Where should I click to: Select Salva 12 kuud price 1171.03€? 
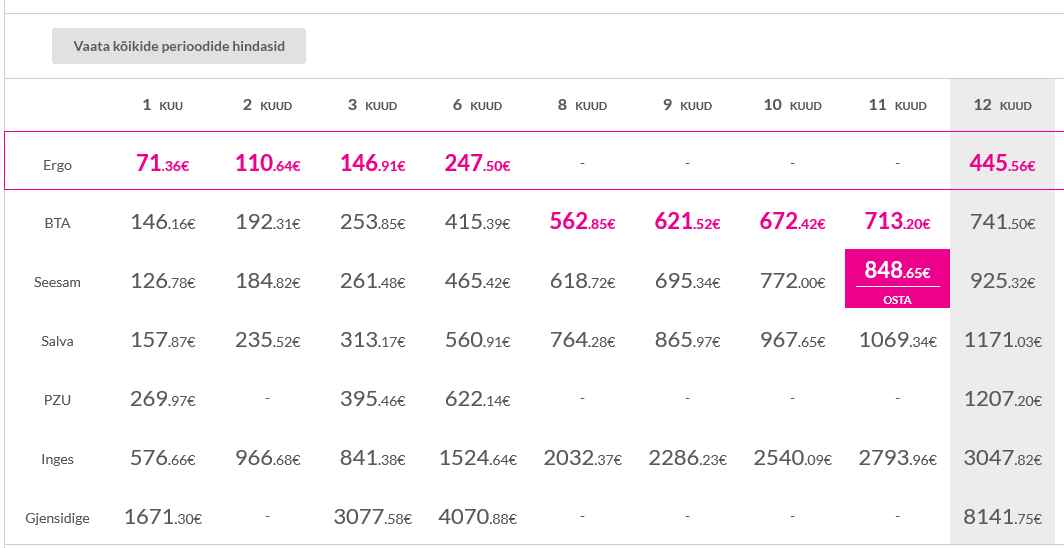[x=1002, y=340]
